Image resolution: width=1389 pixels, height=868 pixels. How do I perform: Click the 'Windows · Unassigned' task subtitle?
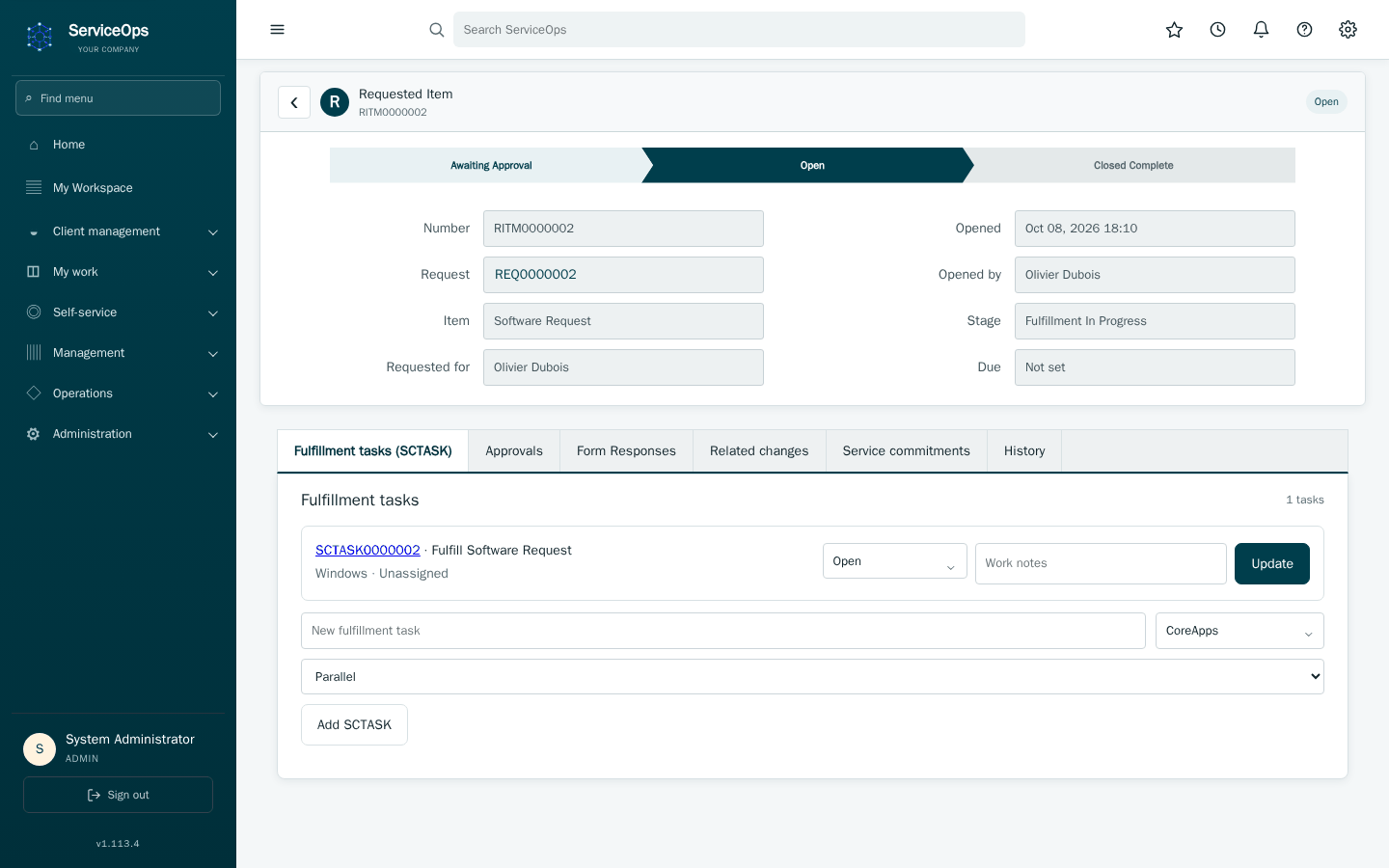coord(382,574)
